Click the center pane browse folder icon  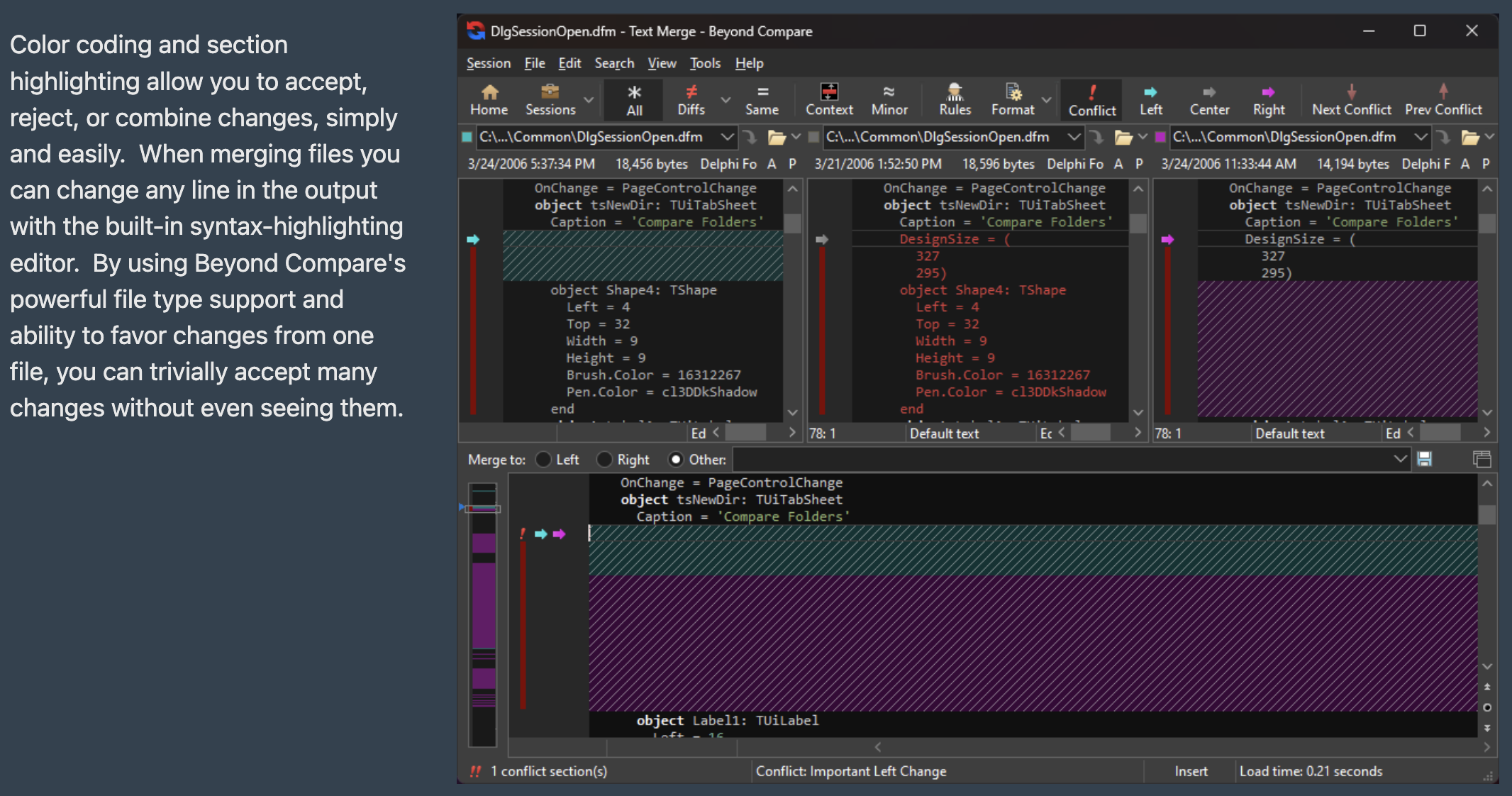point(1123,137)
